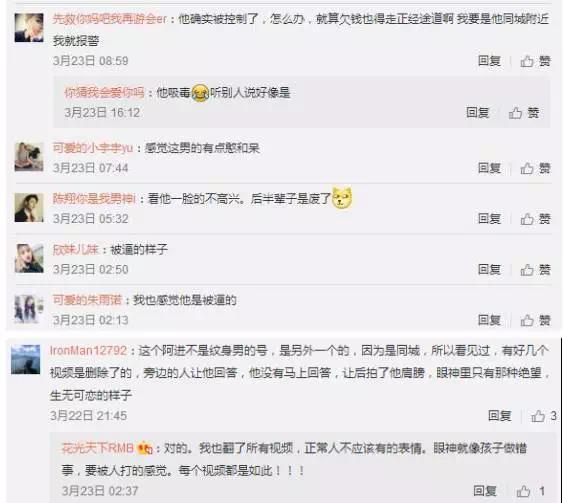
Task: View avatar of 可爱的朱雨诺
Action: 29,309
